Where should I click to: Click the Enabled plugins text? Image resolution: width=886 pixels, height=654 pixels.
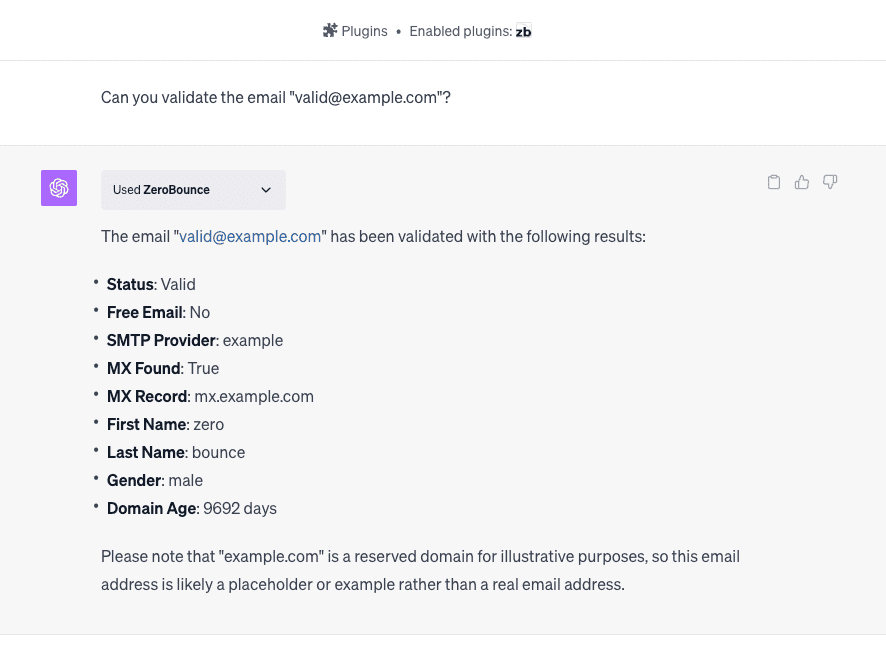click(460, 31)
